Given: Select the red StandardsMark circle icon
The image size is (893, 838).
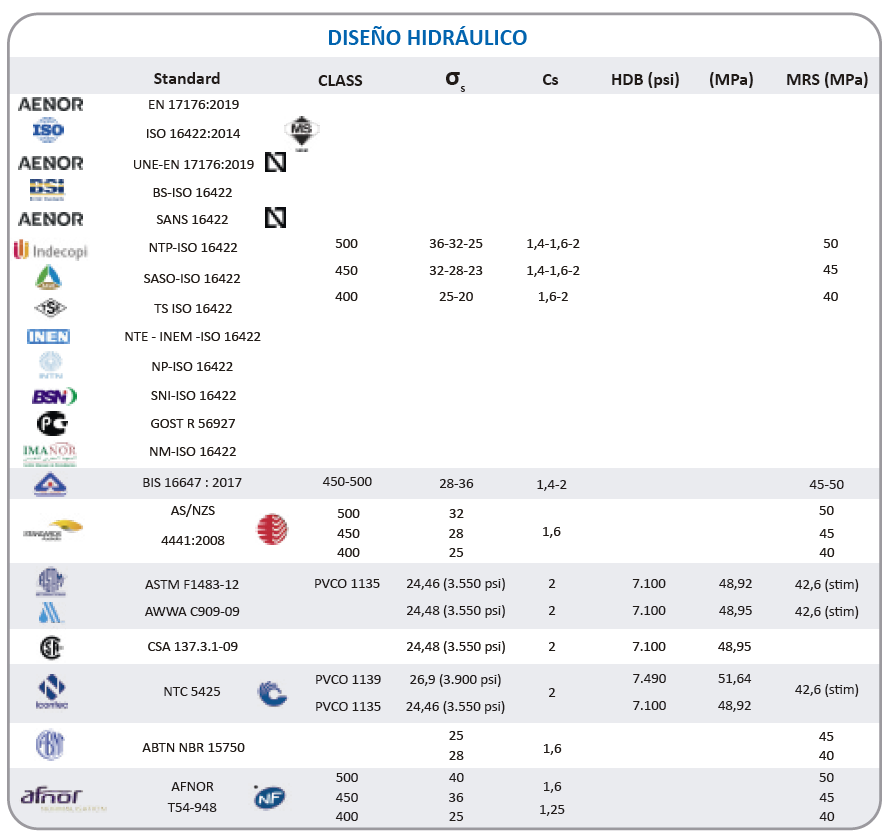Looking at the screenshot, I should 272,529.
